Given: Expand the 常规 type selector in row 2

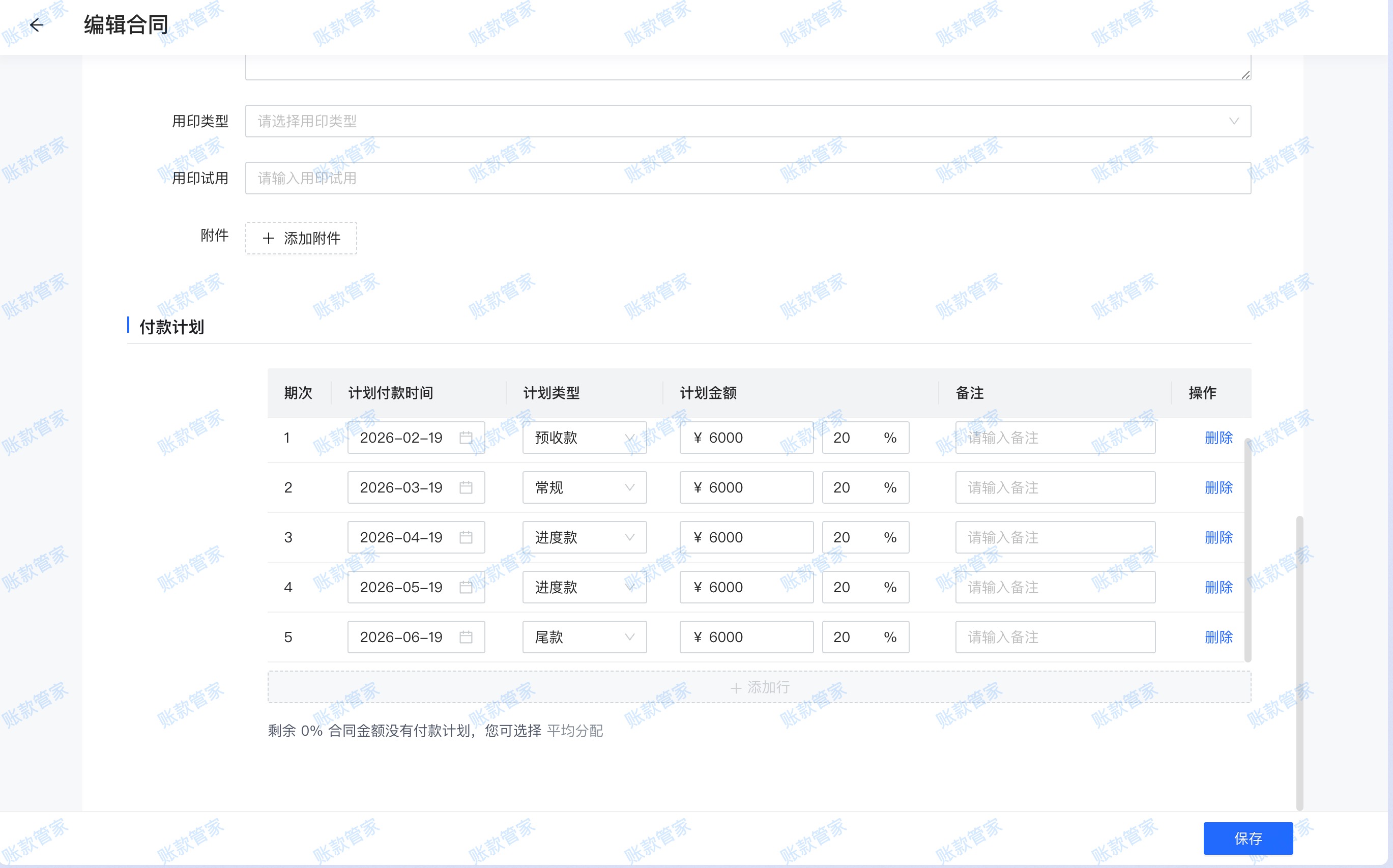Looking at the screenshot, I should click(630, 487).
